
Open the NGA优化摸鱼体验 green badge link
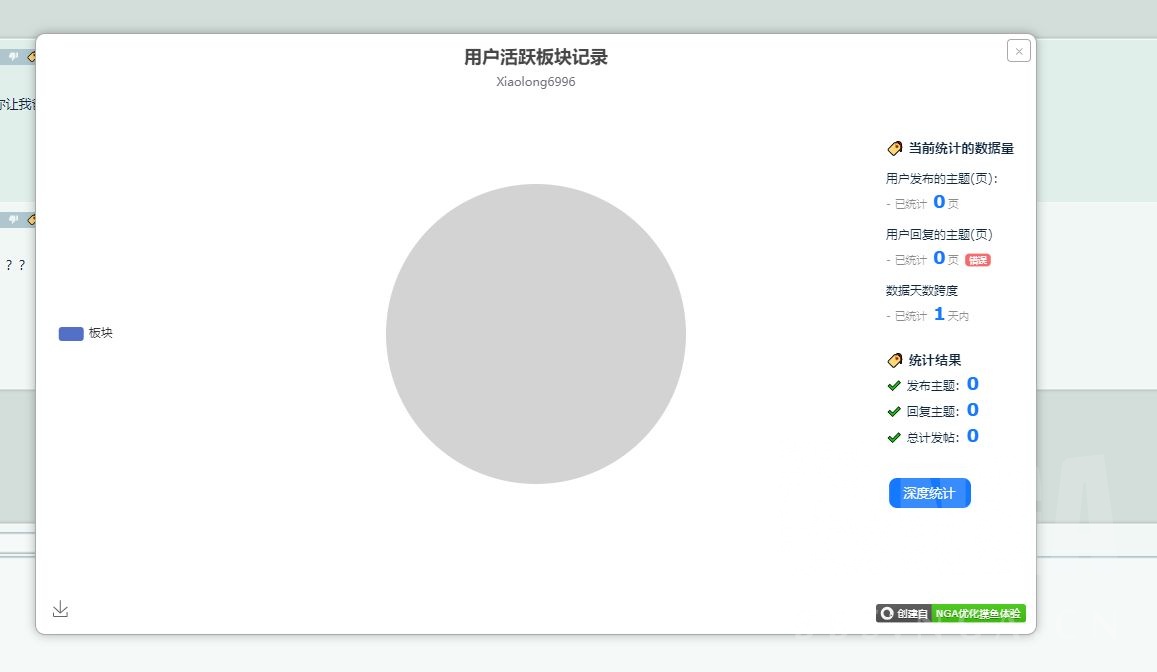tap(977, 614)
